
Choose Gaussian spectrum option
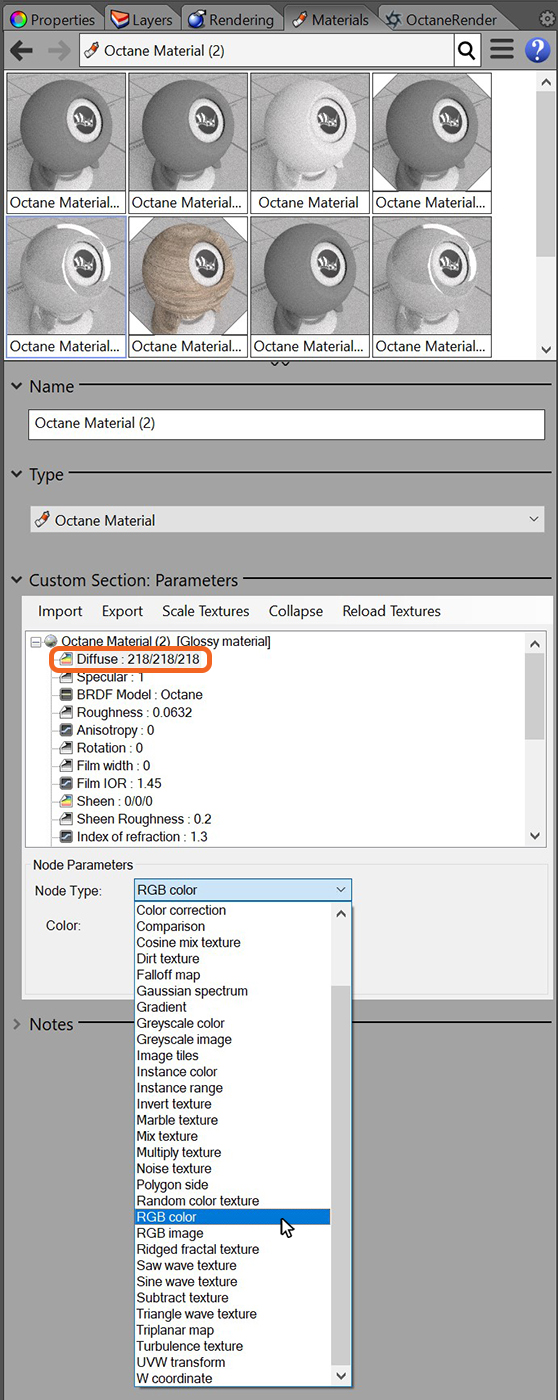coord(192,991)
